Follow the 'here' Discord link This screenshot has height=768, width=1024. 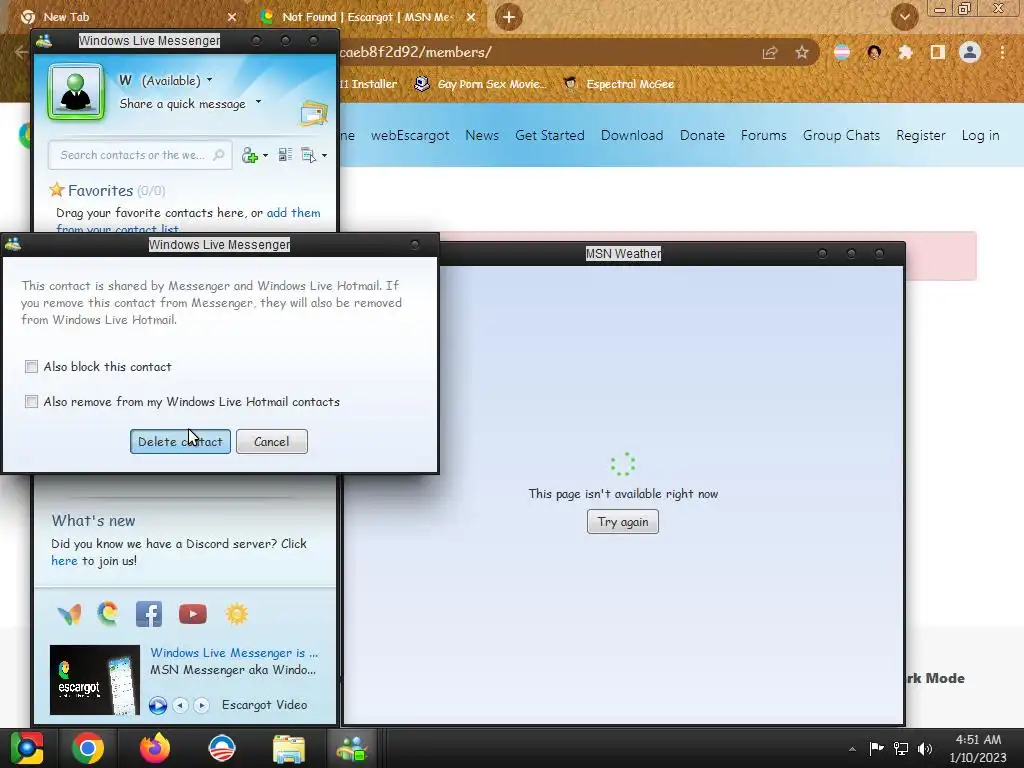click(x=64, y=560)
